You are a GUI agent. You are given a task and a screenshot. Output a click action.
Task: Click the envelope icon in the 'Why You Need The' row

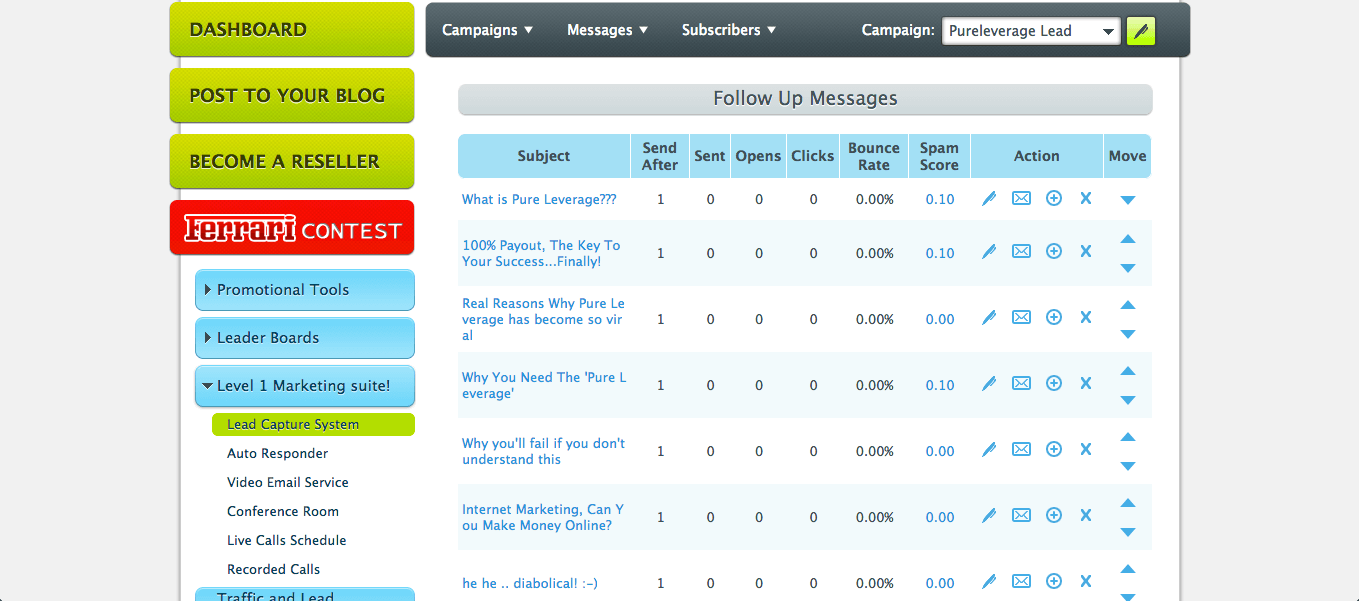(x=1021, y=384)
